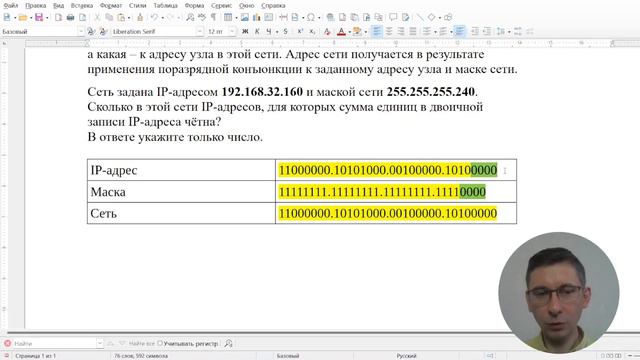Click the font color A
Screen dimensions: 640x360
pos(341,31)
